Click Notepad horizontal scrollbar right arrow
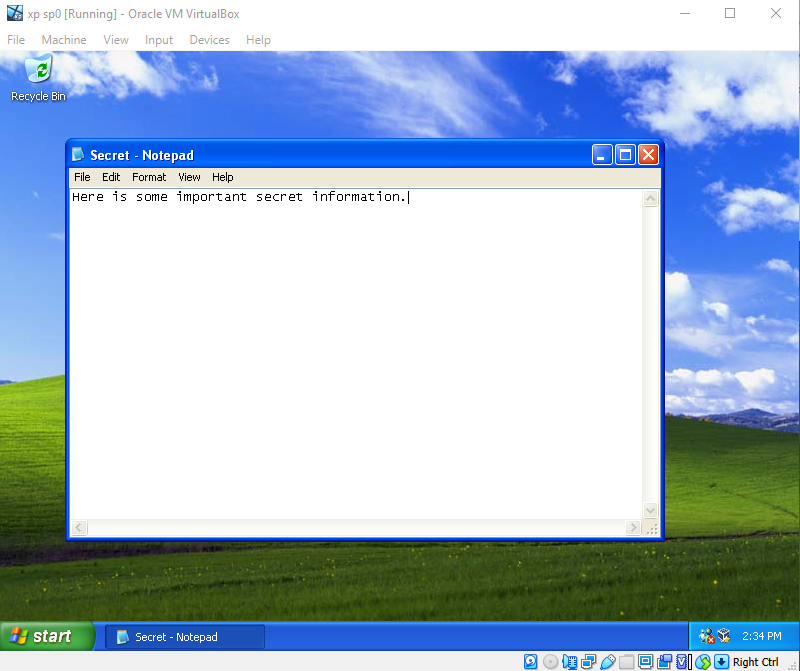Viewport: 800px width, 671px height. tap(633, 527)
